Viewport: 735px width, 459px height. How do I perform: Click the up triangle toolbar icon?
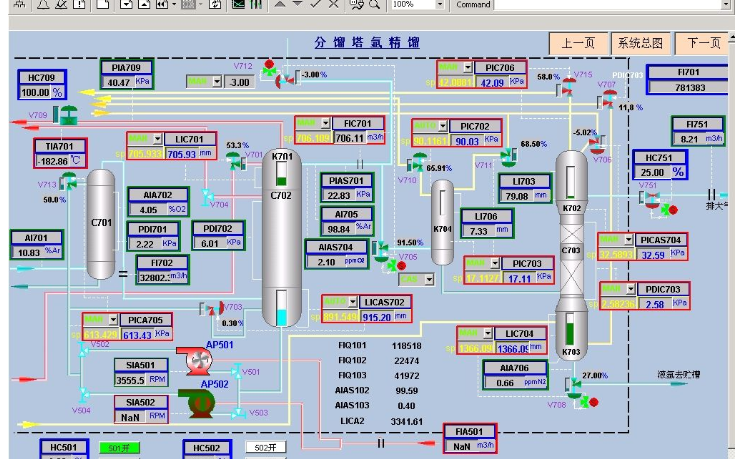click(280, 4)
